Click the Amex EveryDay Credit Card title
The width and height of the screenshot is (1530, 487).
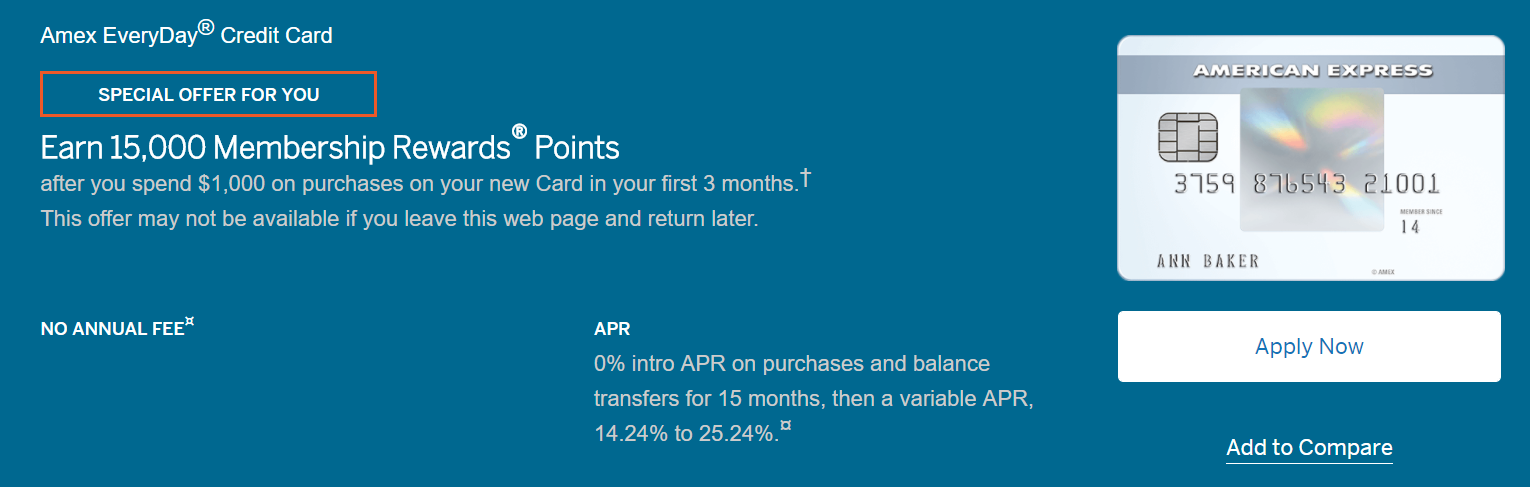tap(186, 34)
